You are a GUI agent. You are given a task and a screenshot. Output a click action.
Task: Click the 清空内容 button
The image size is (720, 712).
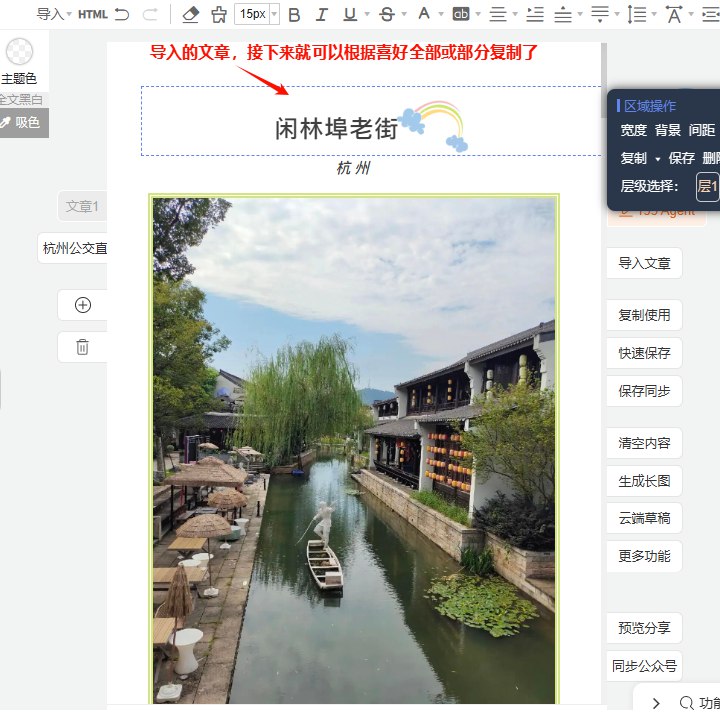[x=644, y=443]
